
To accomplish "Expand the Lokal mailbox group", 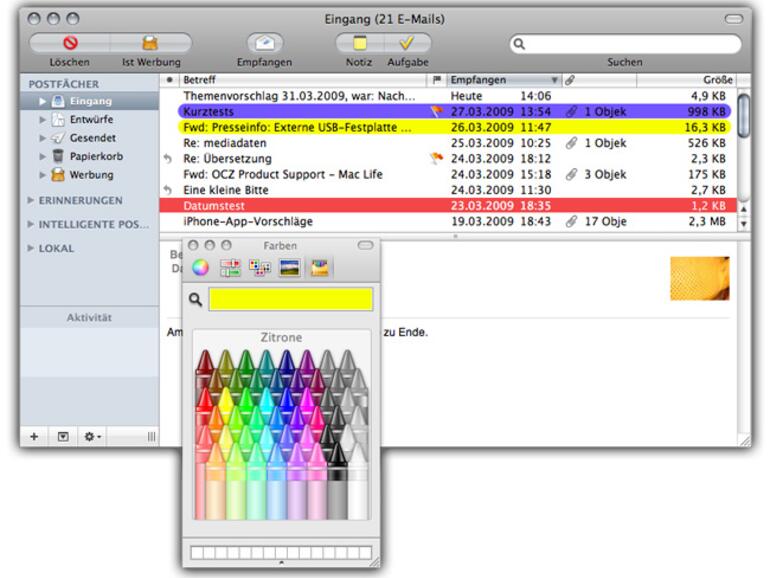I will click(29, 248).
